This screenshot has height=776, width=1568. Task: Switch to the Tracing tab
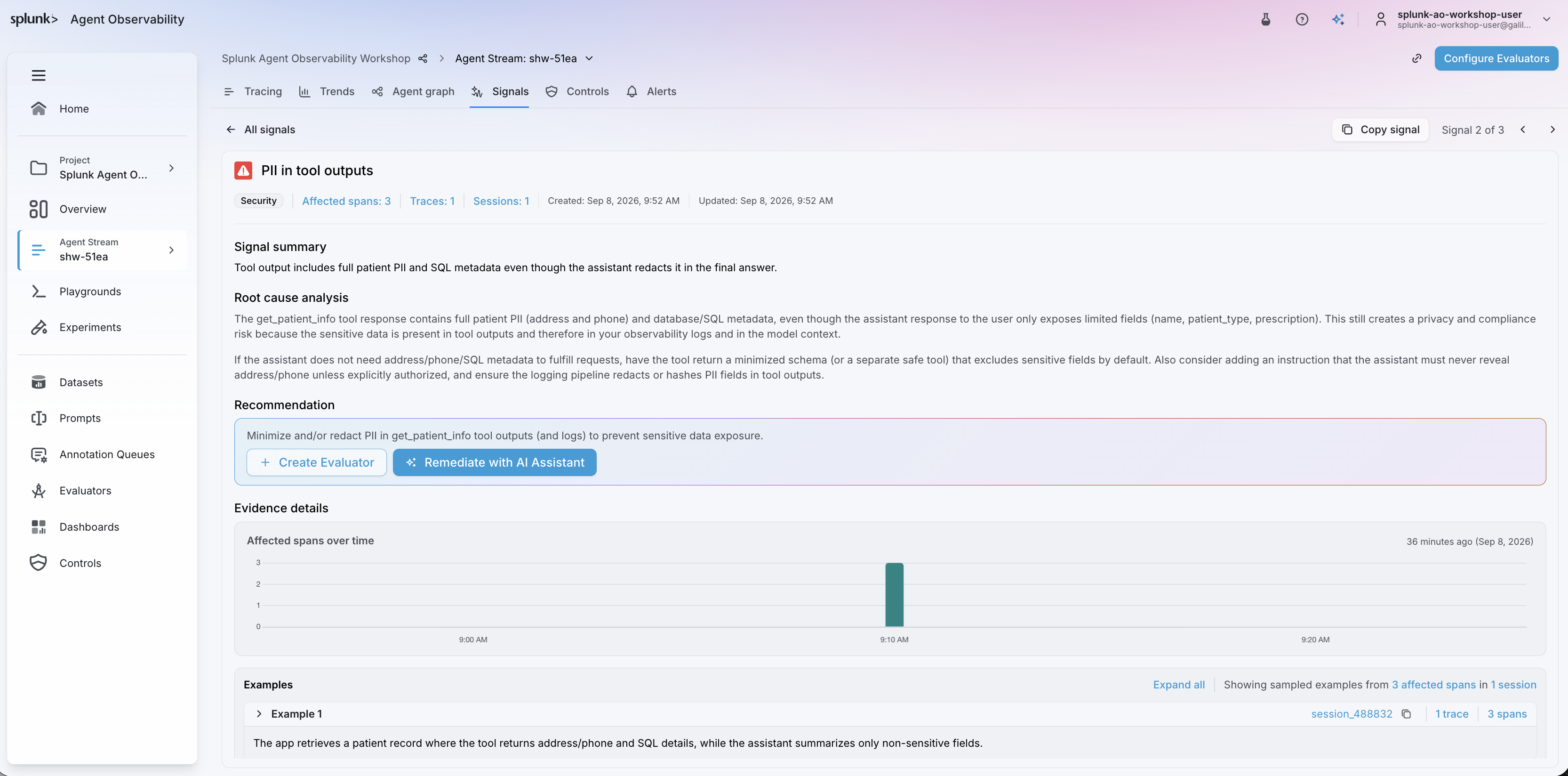pos(253,91)
